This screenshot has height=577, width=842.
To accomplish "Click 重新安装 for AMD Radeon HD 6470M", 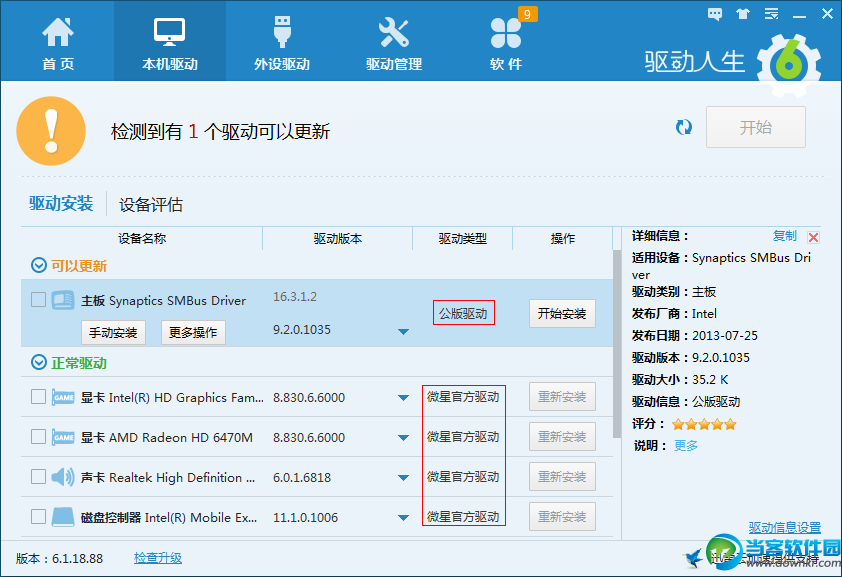I will (x=562, y=437).
